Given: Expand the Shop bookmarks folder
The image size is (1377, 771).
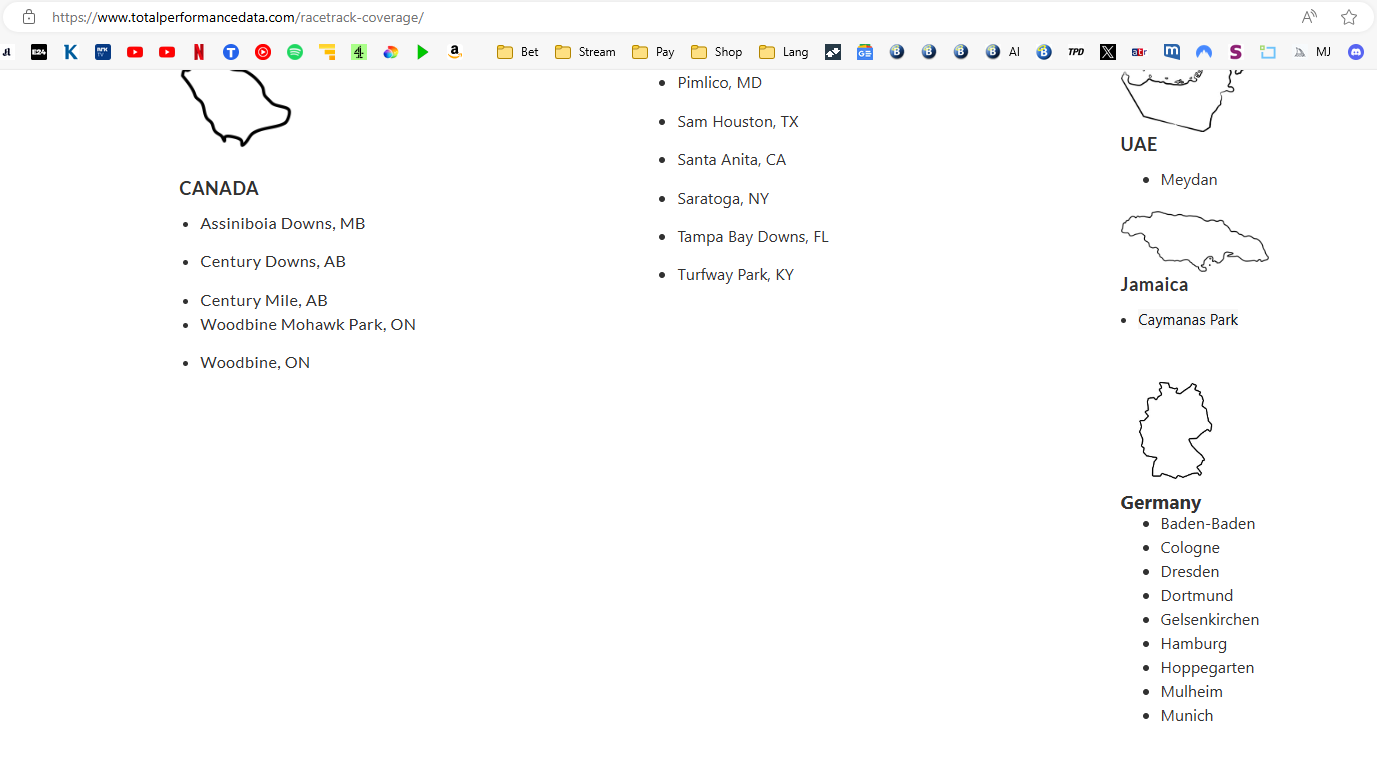Looking at the screenshot, I should (716, 52).
